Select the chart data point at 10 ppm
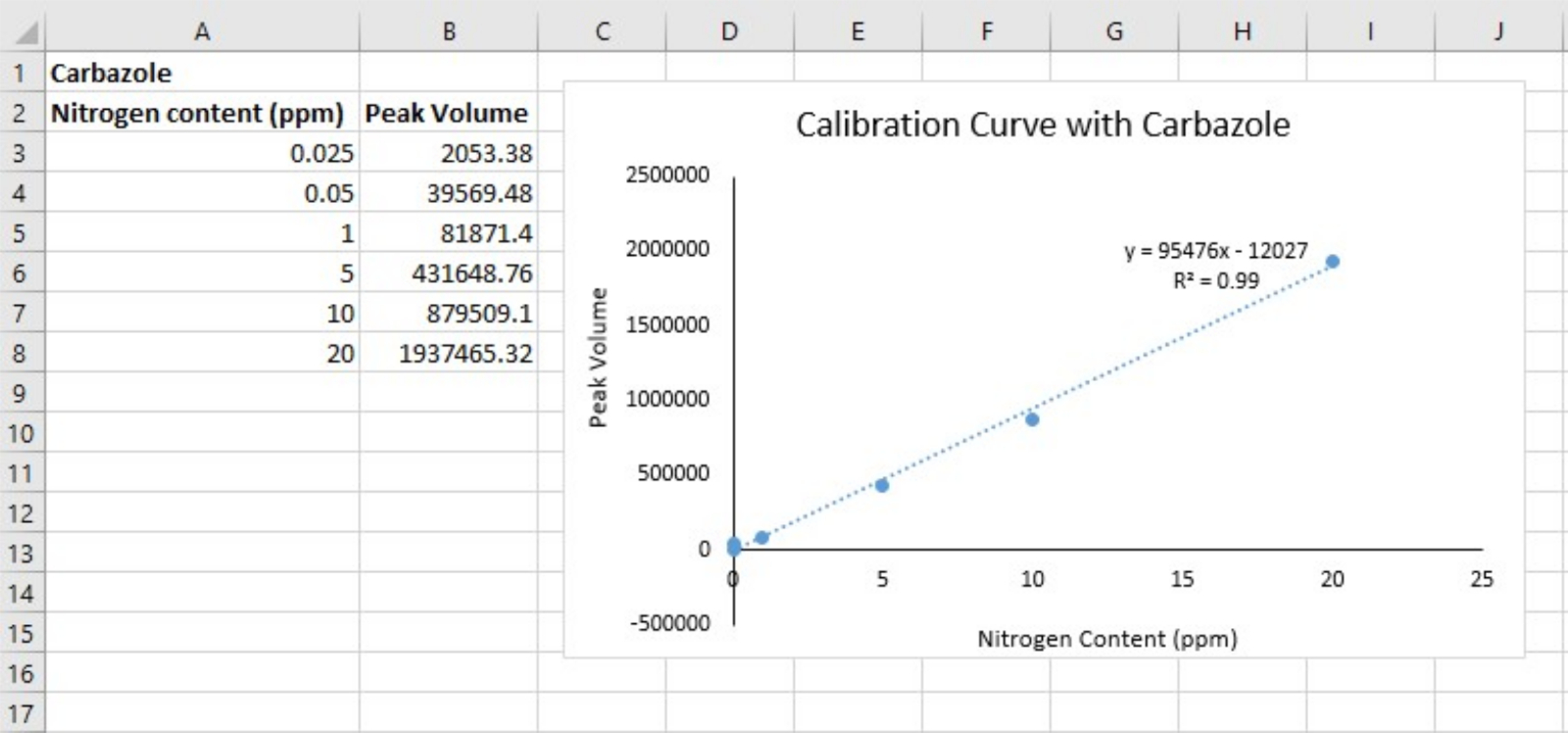Viewport: 1568px width, 733px height. [x=1032, y=419]
